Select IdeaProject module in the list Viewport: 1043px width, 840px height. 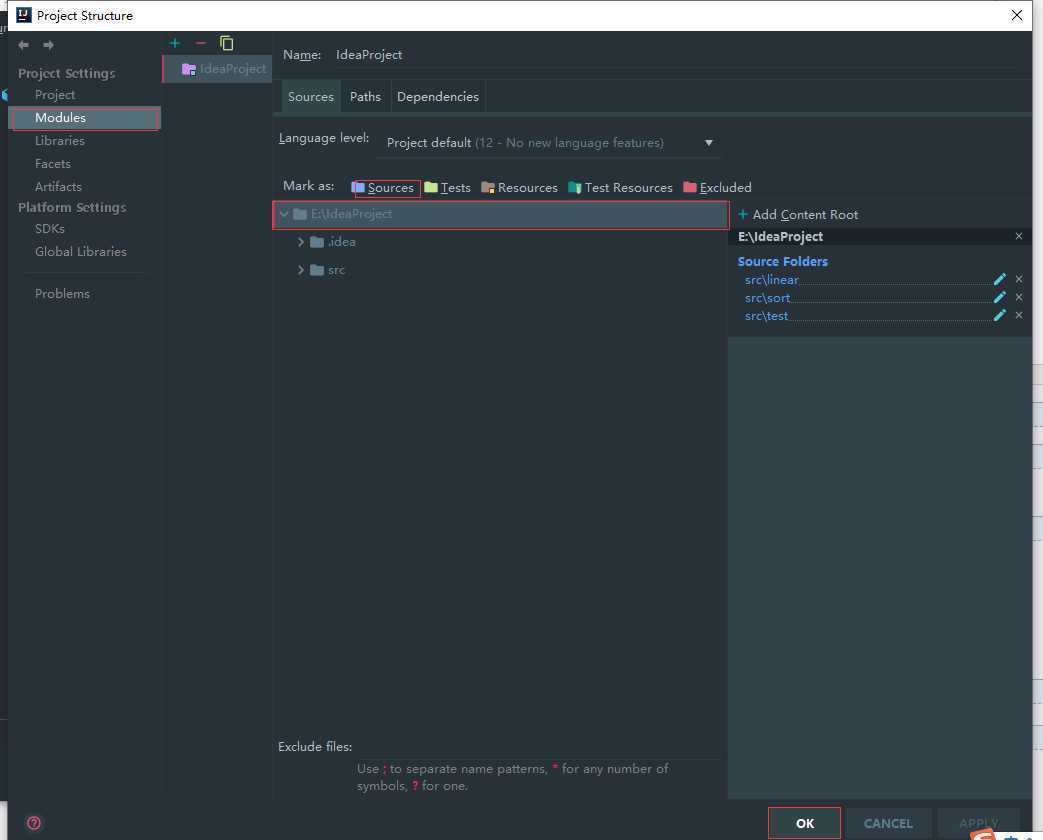point(218,69)
